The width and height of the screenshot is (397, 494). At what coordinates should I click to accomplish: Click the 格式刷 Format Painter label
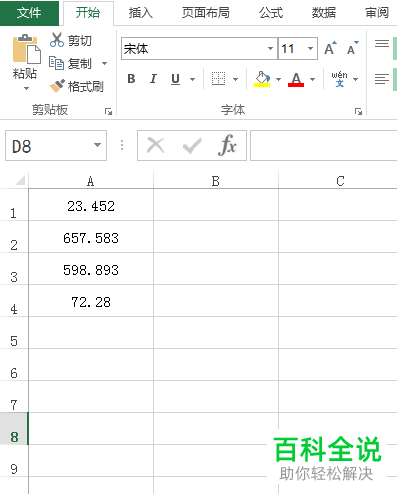86,86
